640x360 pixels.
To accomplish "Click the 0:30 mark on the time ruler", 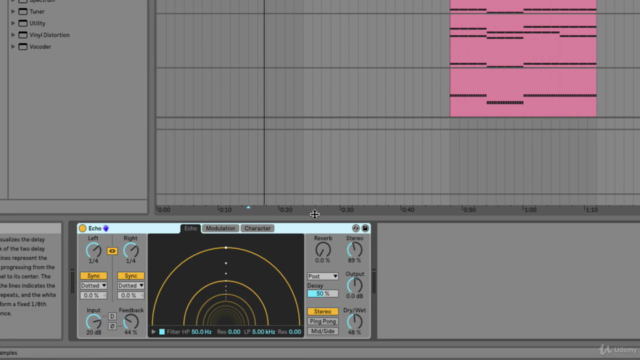I will (347, 210).
